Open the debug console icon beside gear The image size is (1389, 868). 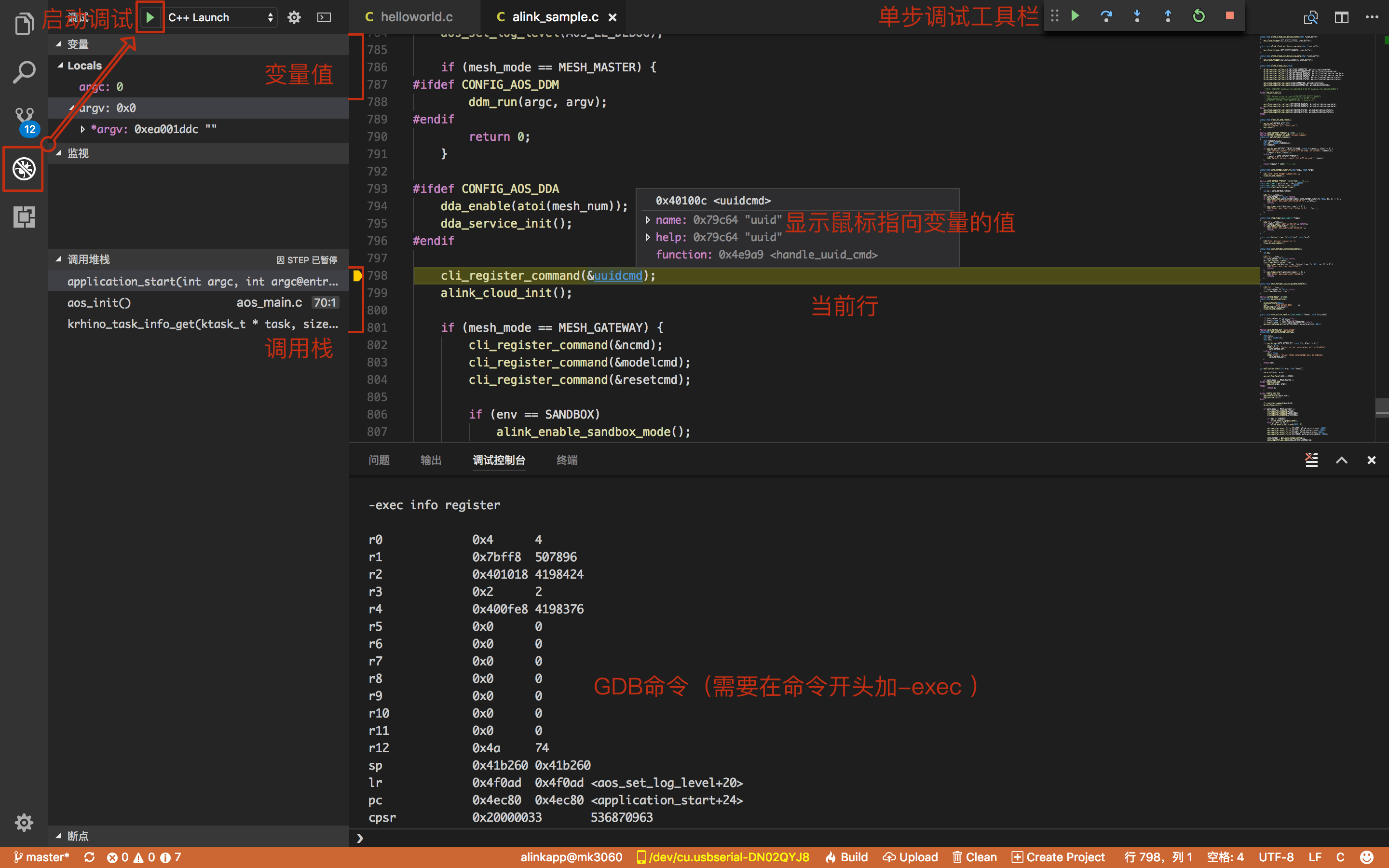tap(324, 17)
